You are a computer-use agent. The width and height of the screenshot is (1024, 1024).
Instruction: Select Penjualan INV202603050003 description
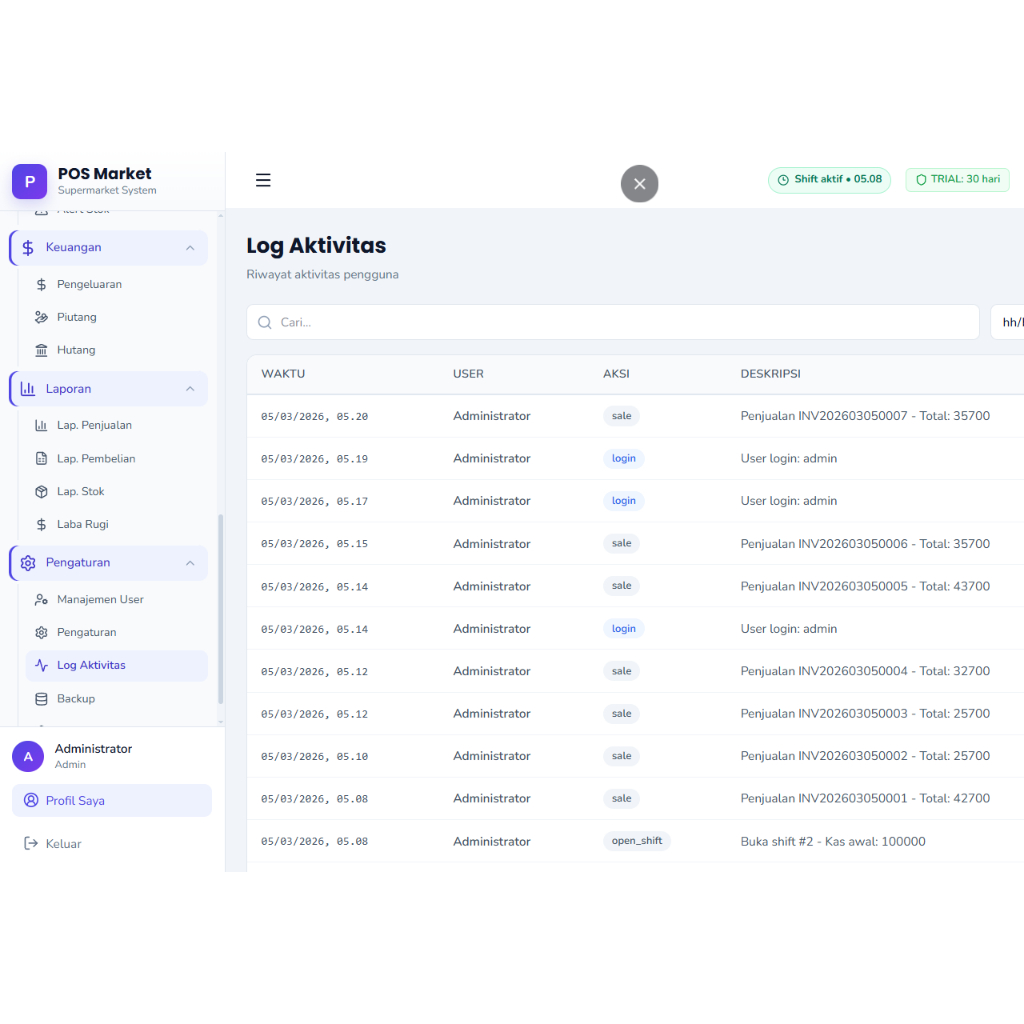click(865, 714)
